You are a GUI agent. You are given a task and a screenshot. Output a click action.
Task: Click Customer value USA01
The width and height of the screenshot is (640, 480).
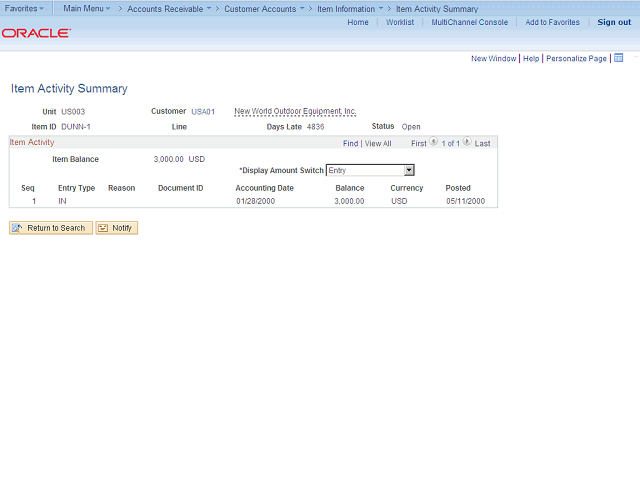tap(203, 111)
